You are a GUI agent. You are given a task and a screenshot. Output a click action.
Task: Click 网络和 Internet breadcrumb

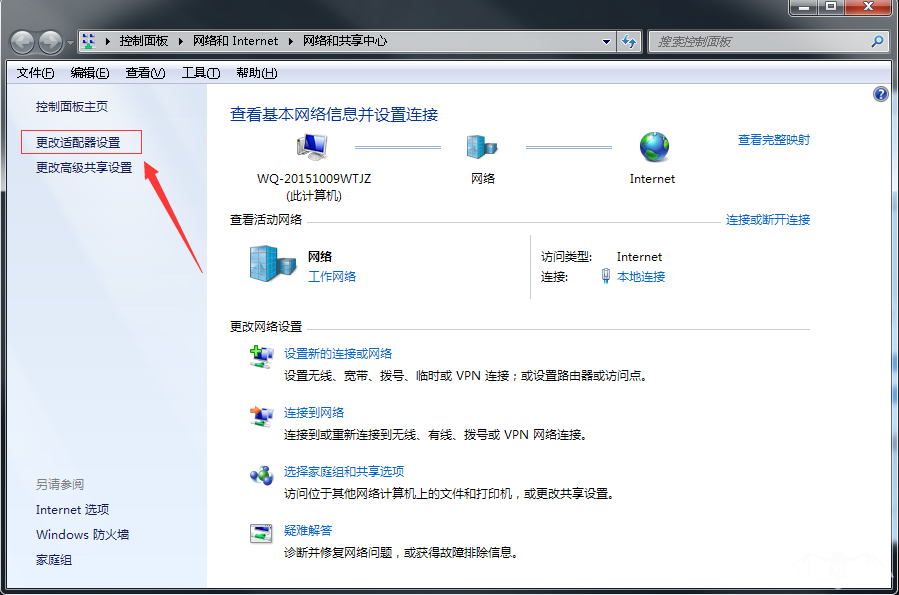pyautogui.click(x=236, y=41)
